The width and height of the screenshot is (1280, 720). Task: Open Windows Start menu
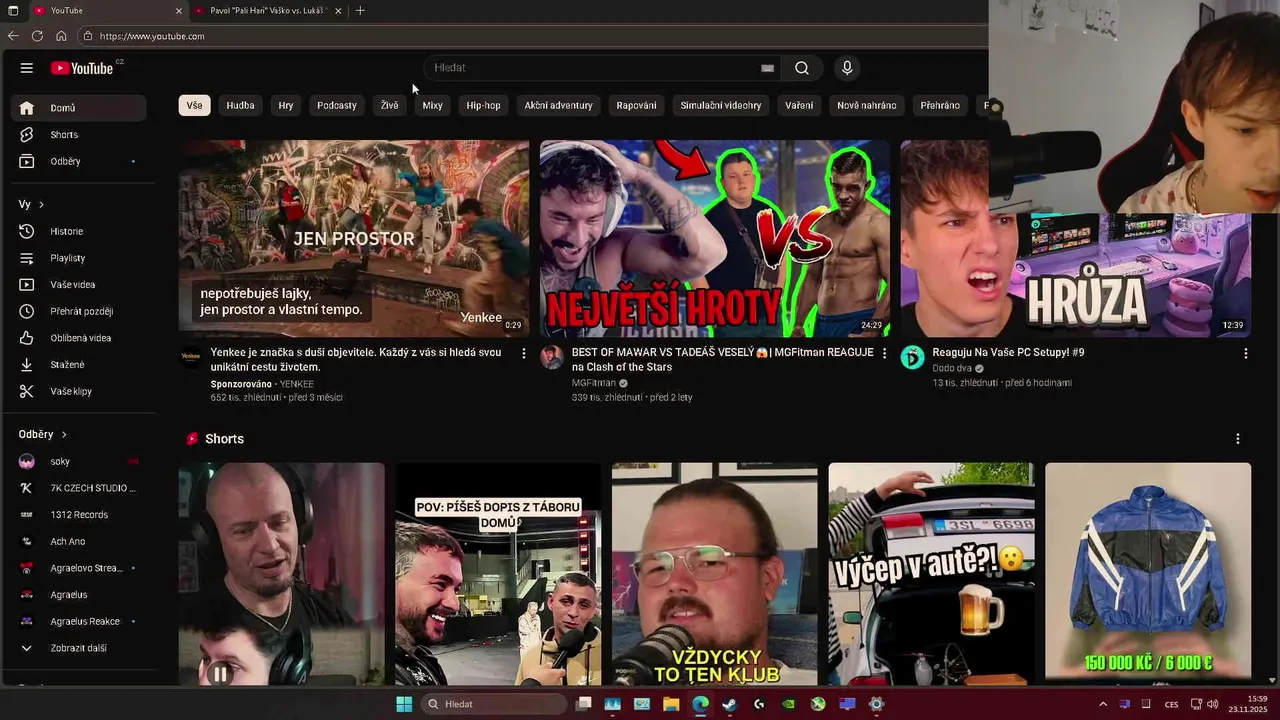coord(404,704)
